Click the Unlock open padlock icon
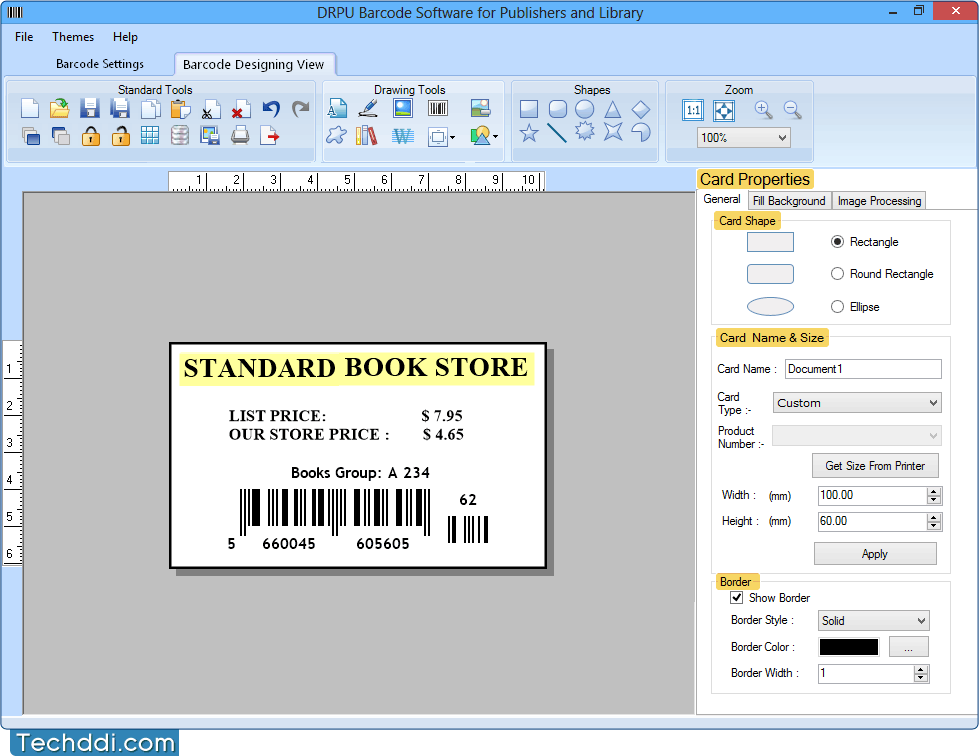Image resolution: width=979 pixels, height=756 pixels. coord(120,135)
